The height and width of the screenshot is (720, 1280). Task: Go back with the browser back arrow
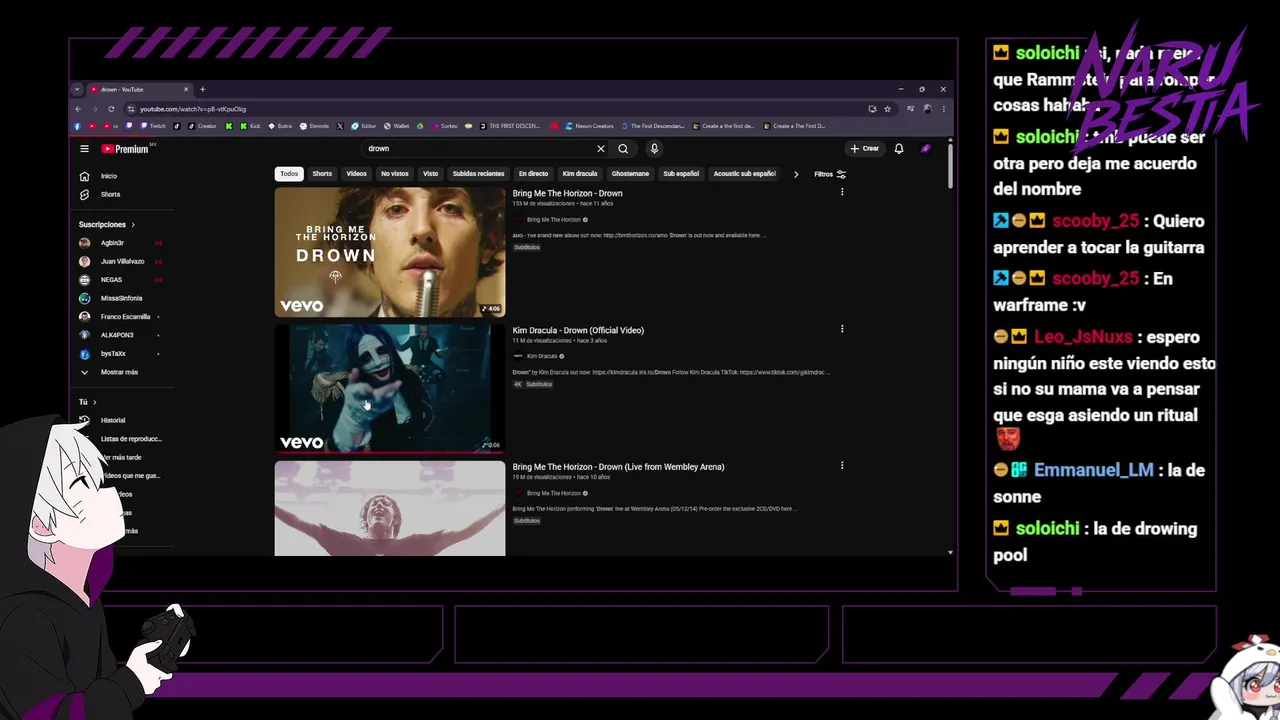(x=78, y=109)
